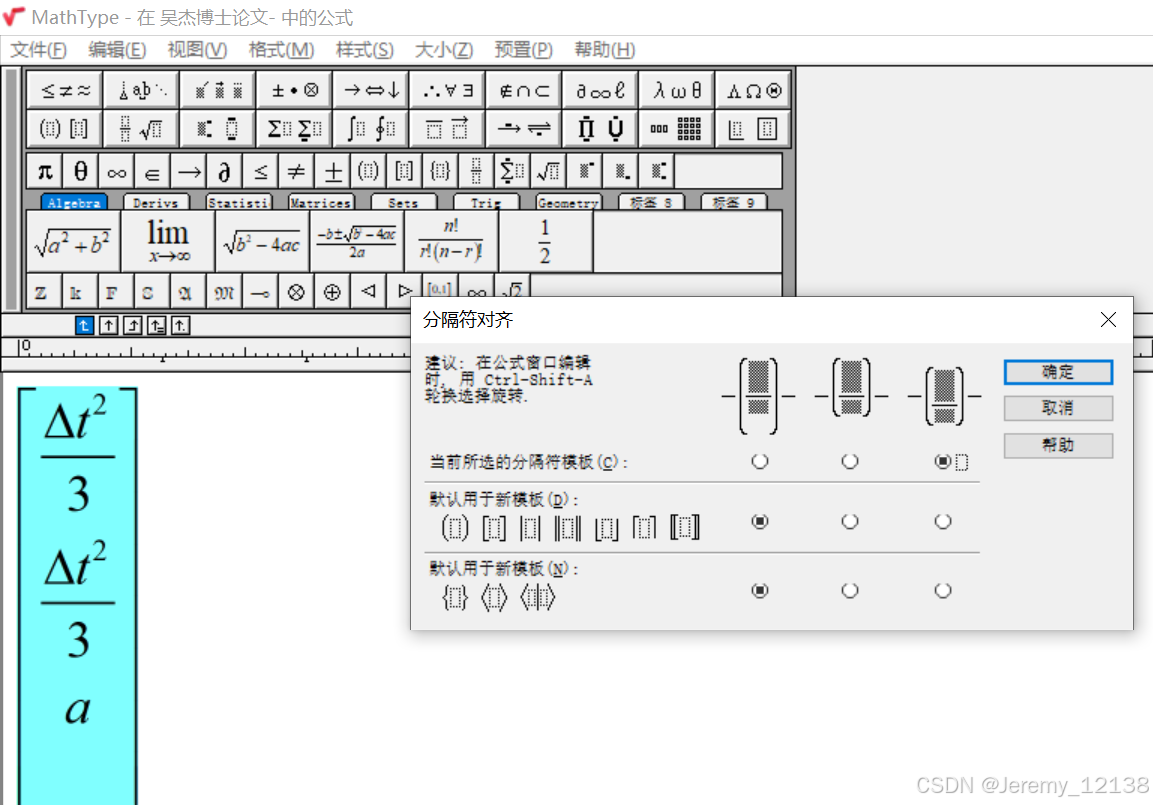Screen dimensions: 1153x805
Task: Open the miscellaneous symbols palette (∂∞ℓ)
Action: 601,90
